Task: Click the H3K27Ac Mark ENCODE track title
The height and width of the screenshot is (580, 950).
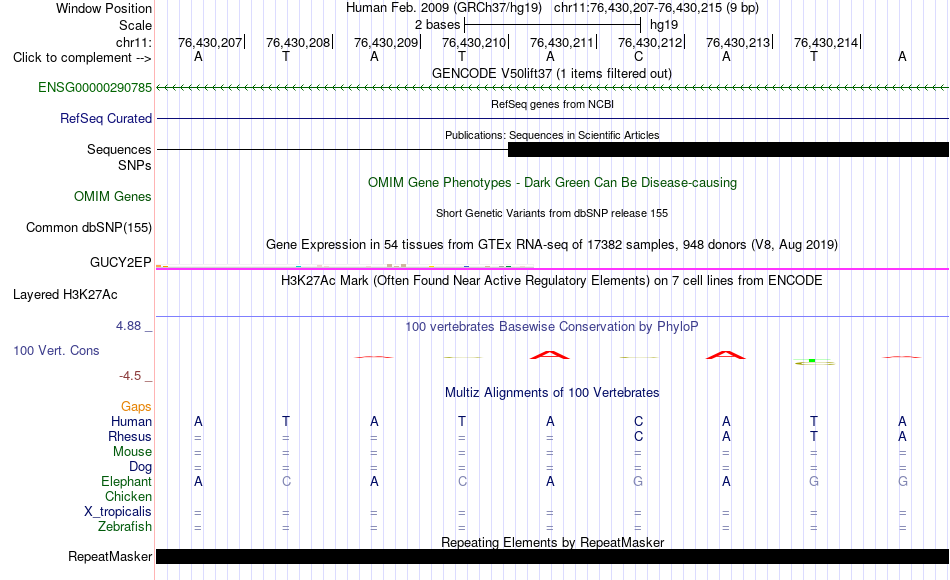Action: click(x=552, y=281)
